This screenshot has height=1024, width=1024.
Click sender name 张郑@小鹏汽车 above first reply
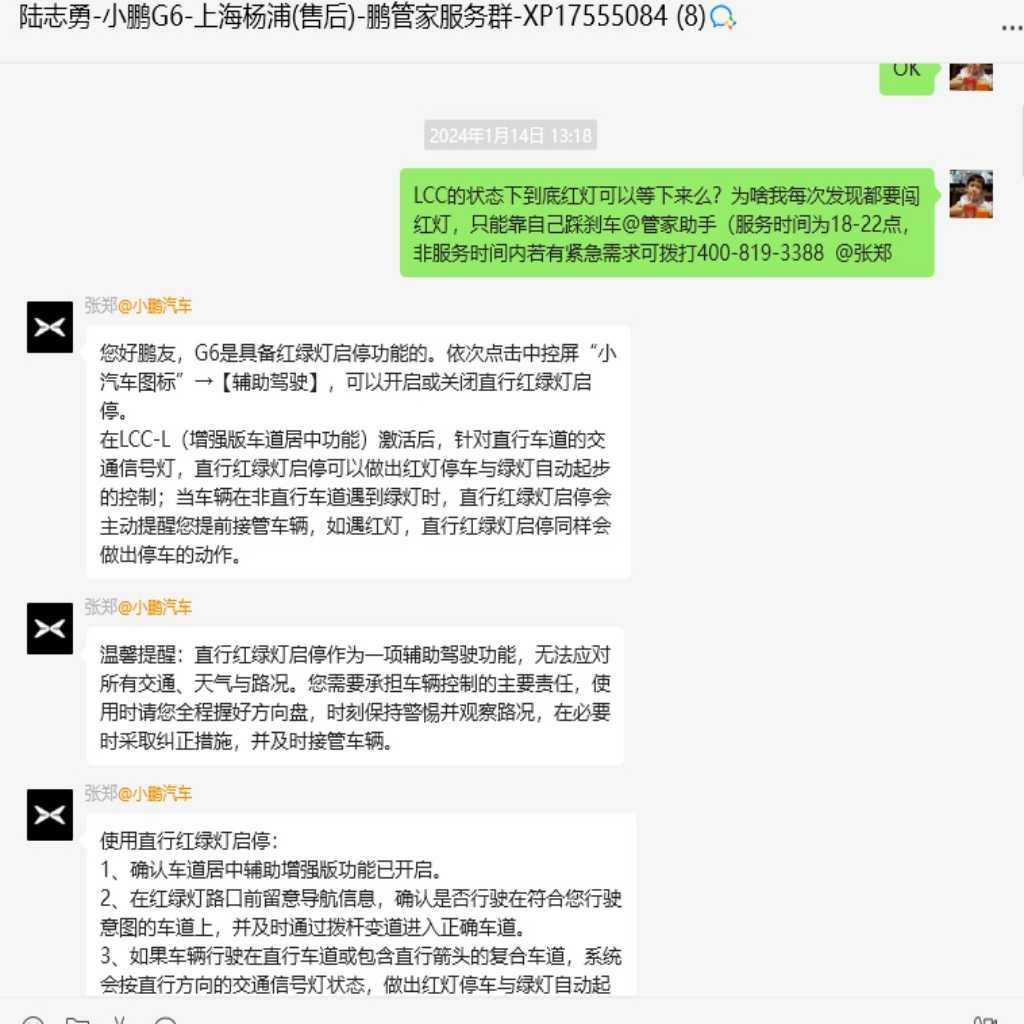click(138, 305)
